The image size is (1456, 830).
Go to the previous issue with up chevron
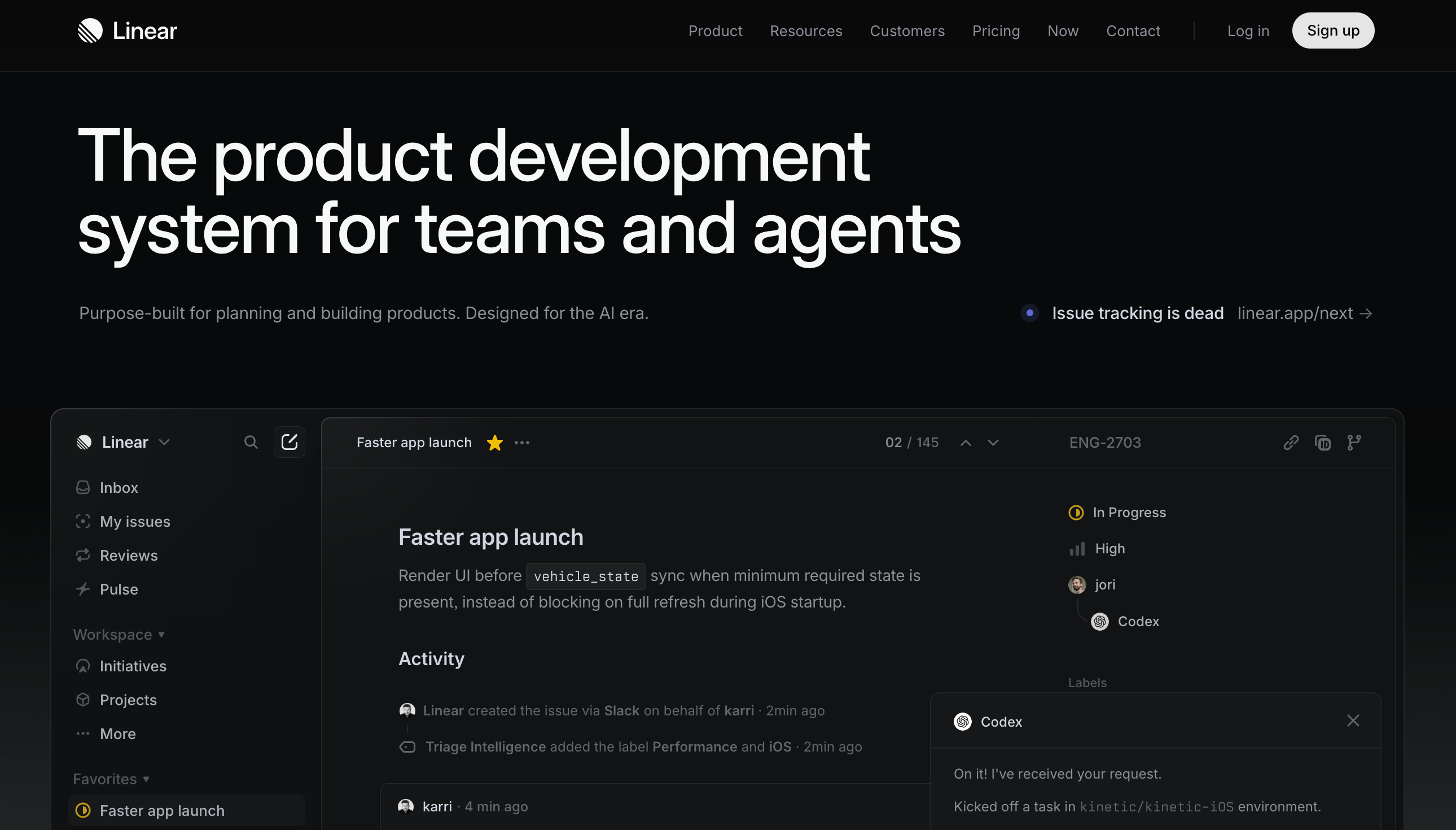[966, 443]
